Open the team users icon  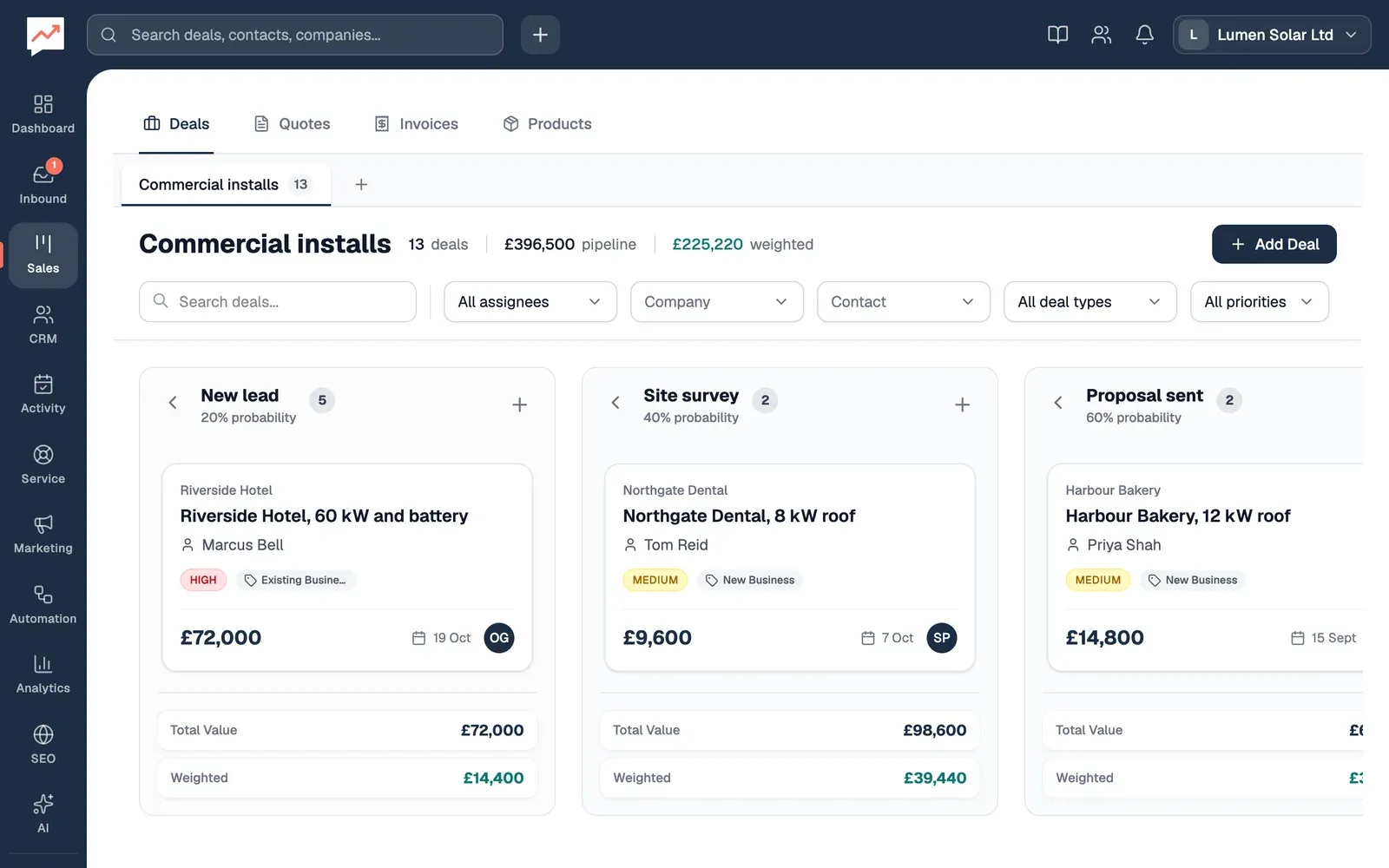coord(1101,35)
